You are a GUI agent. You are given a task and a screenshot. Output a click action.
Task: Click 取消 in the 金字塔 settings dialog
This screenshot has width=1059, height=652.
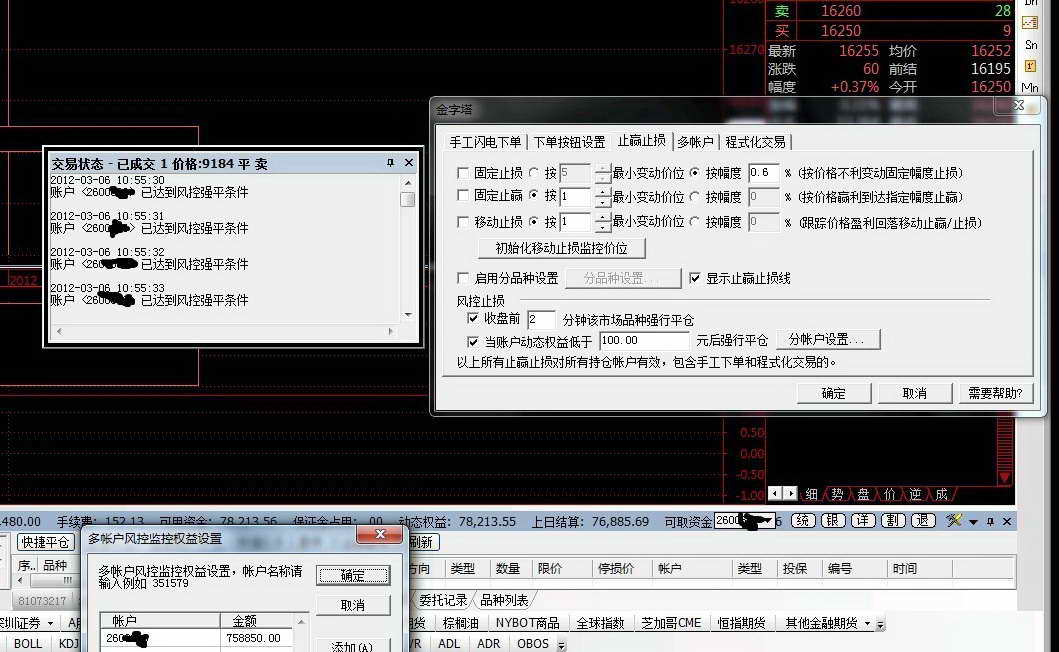[914, 393]
